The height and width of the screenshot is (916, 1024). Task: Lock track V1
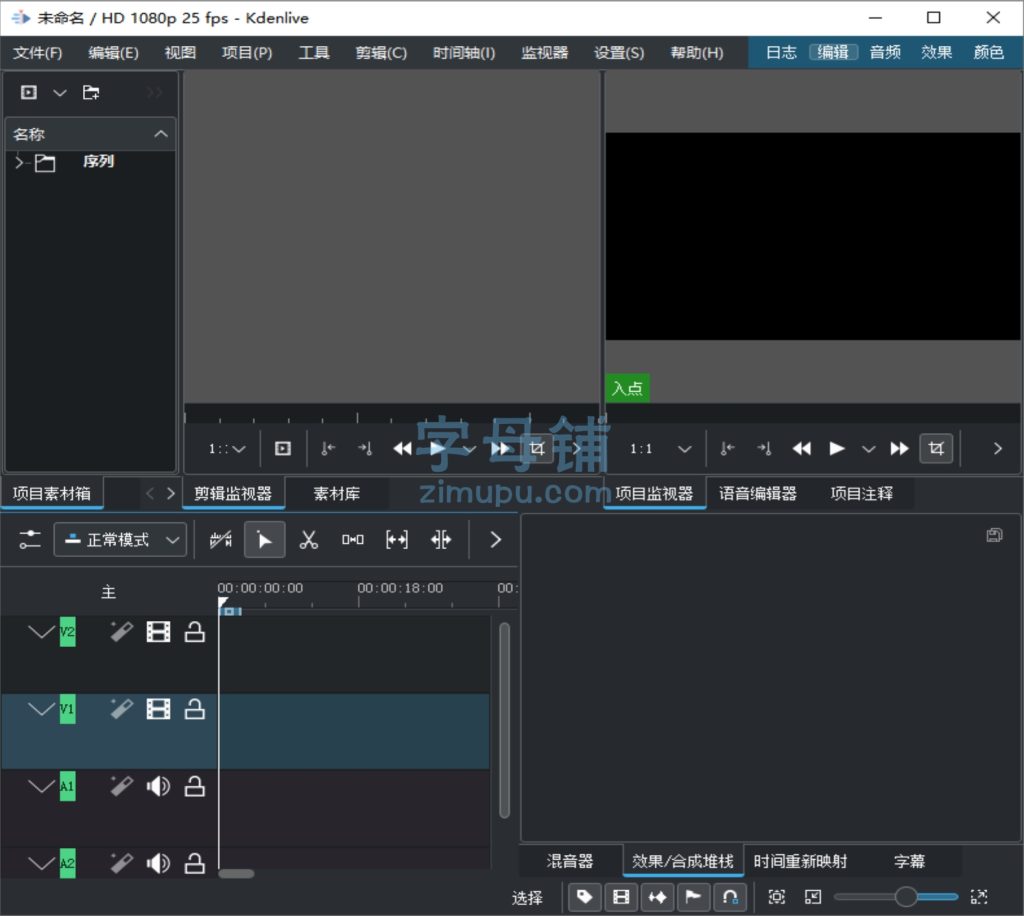195,709
